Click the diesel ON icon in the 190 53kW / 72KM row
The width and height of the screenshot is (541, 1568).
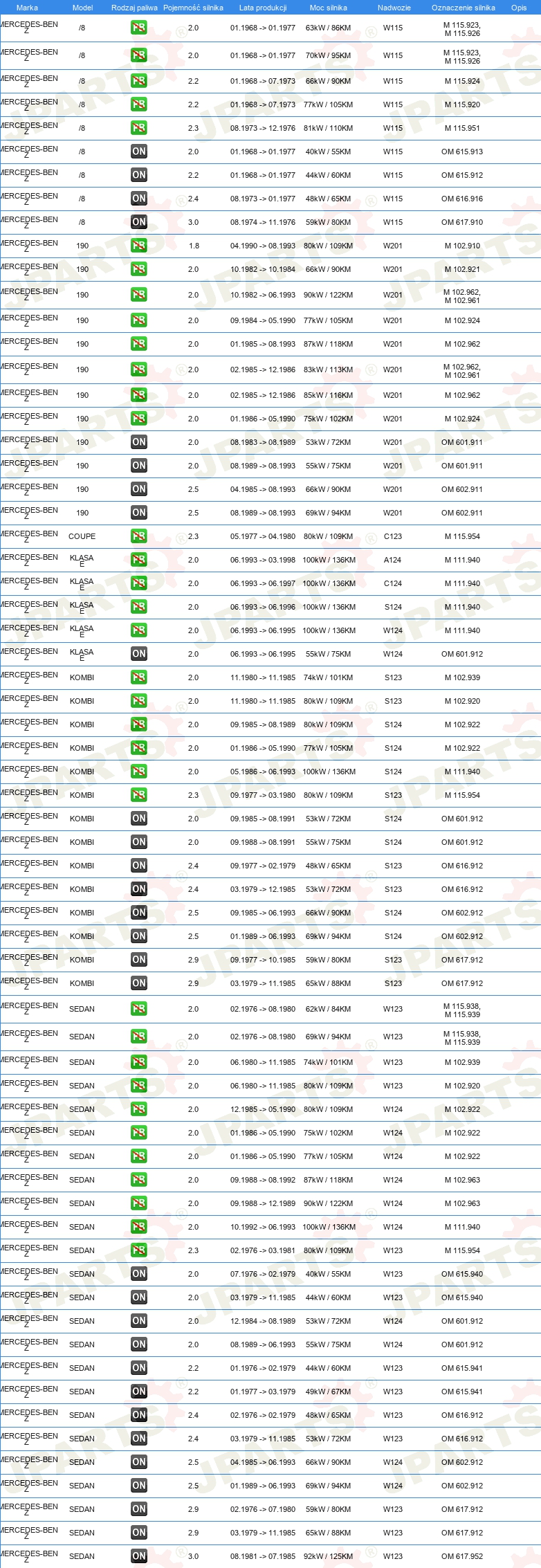click(139, 442)
